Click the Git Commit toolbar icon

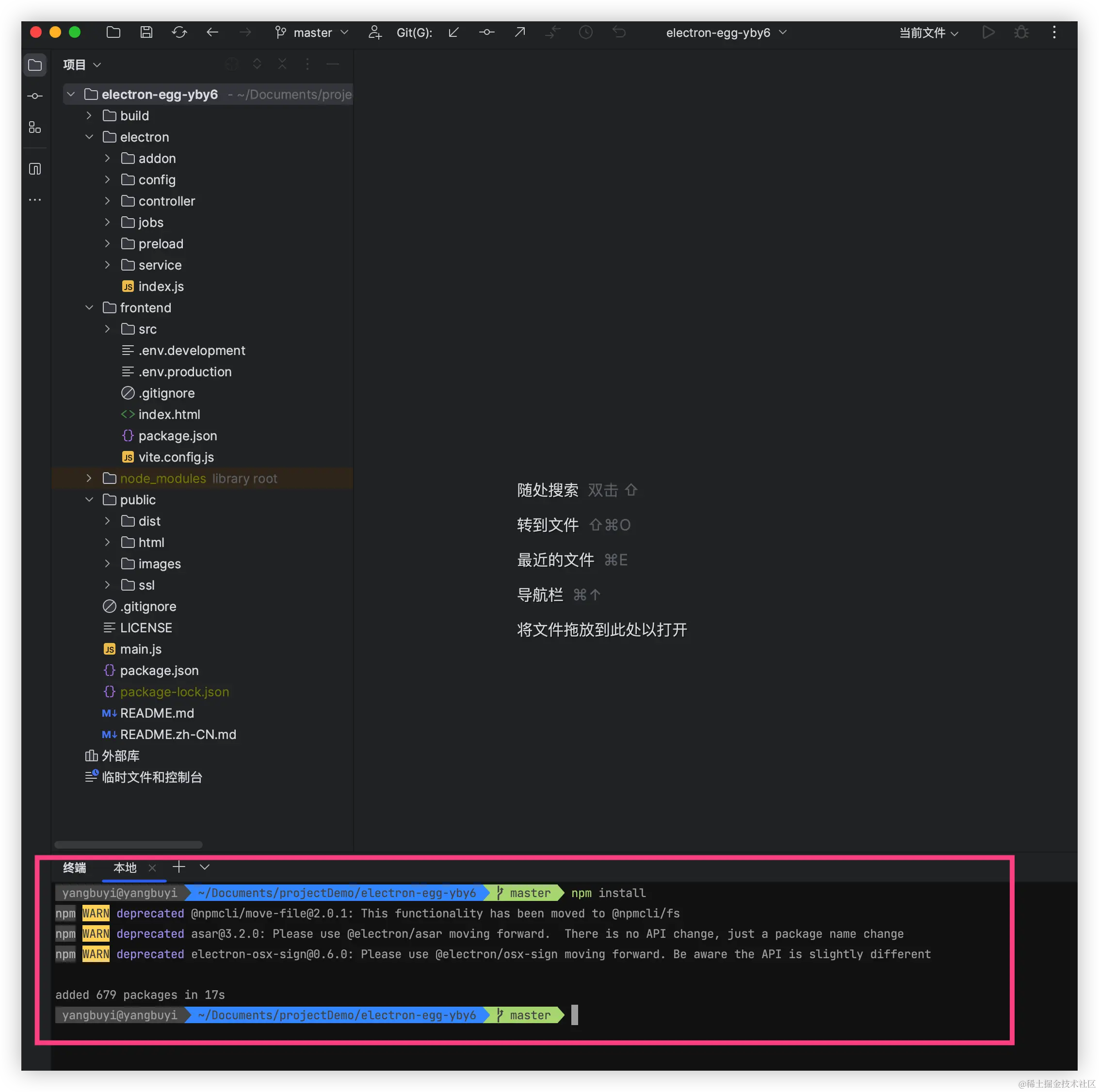click(x=486, y=32)
